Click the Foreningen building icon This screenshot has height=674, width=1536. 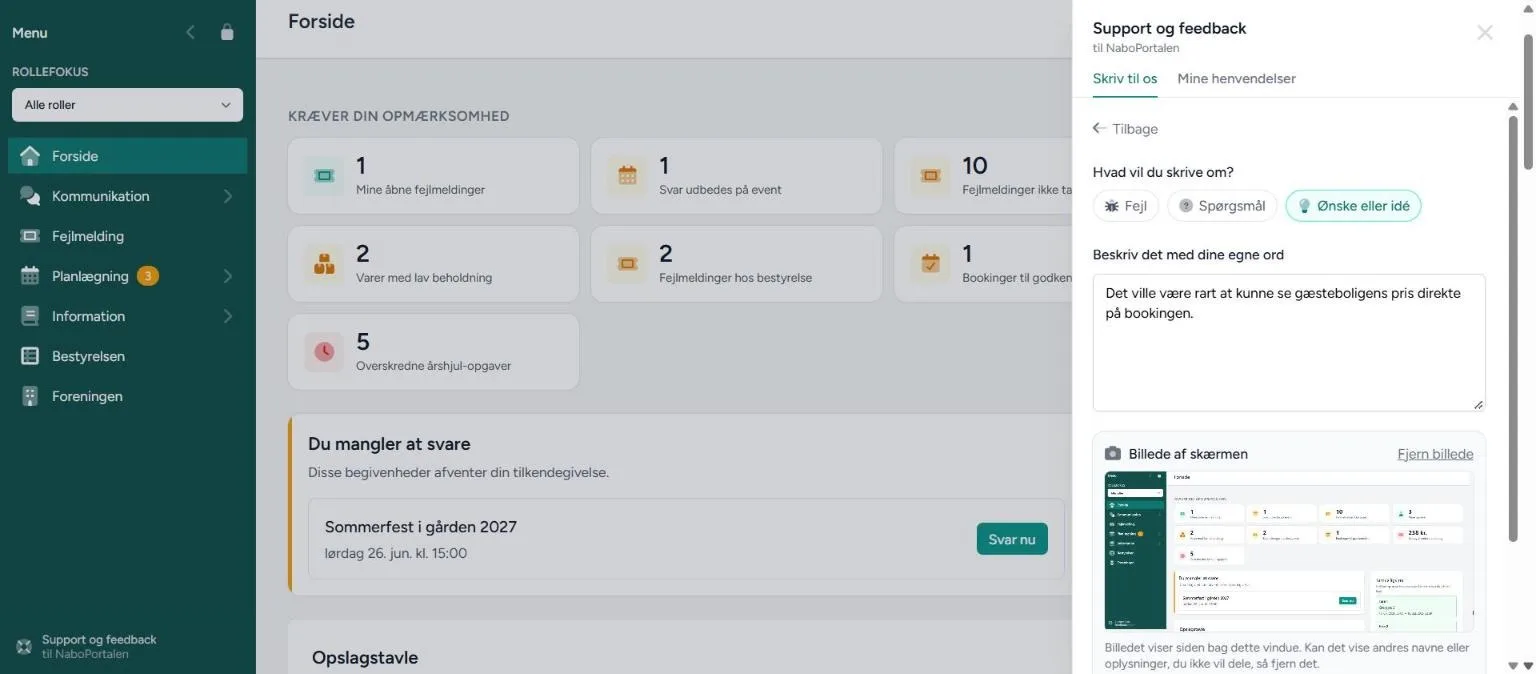click(x=30, y=396)
